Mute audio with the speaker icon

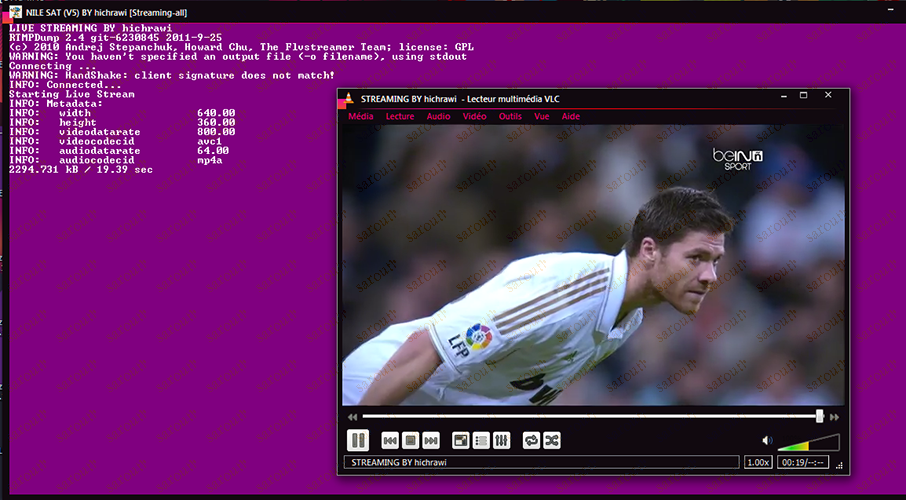[x=767, y=440]
